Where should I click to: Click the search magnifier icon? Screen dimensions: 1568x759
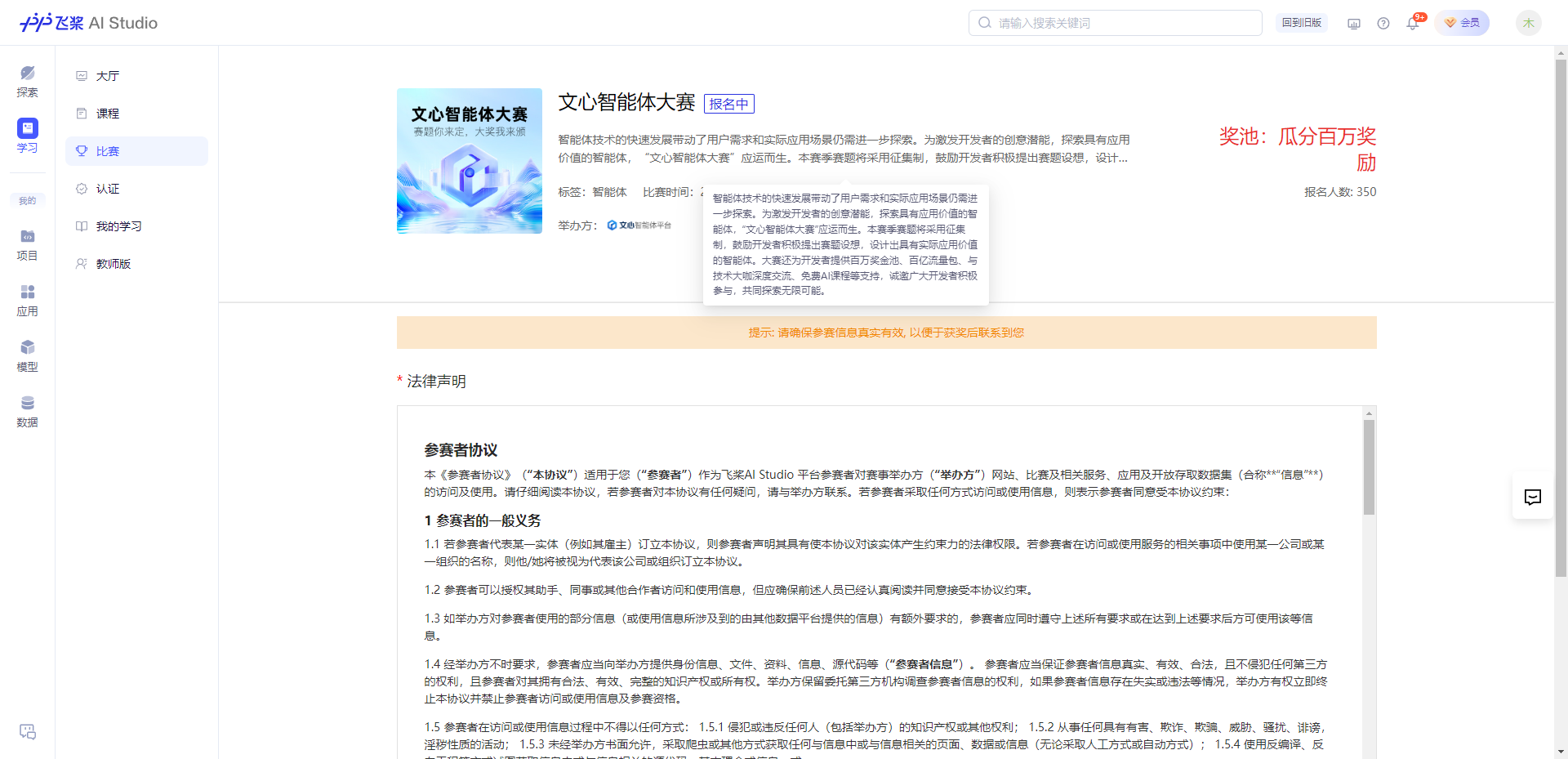985,23
